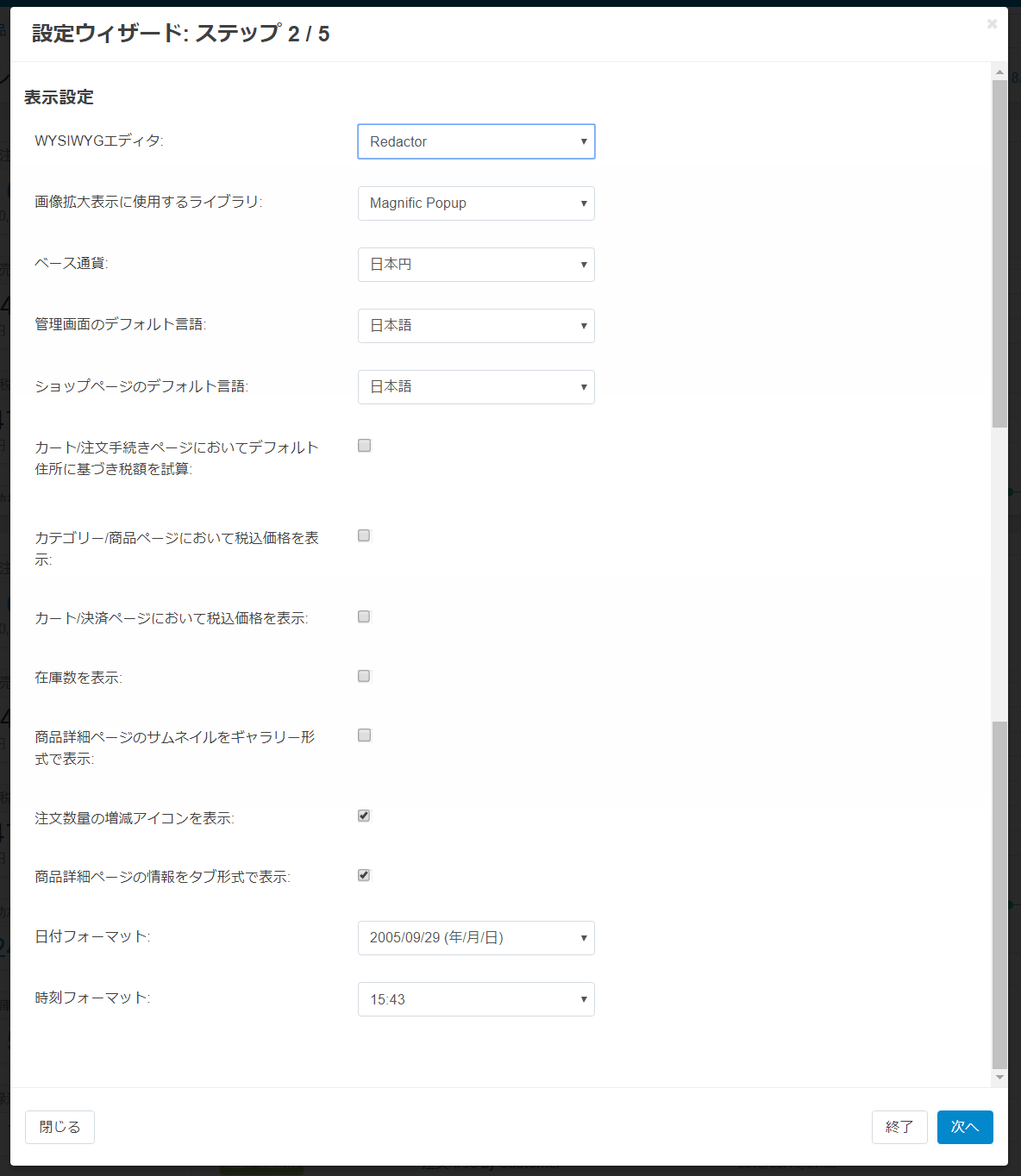This screenshot has height=1176, width=1021.
Task: Close the setup wizard with the X icon
Action: pyautogui.click(x=992, y=24)
